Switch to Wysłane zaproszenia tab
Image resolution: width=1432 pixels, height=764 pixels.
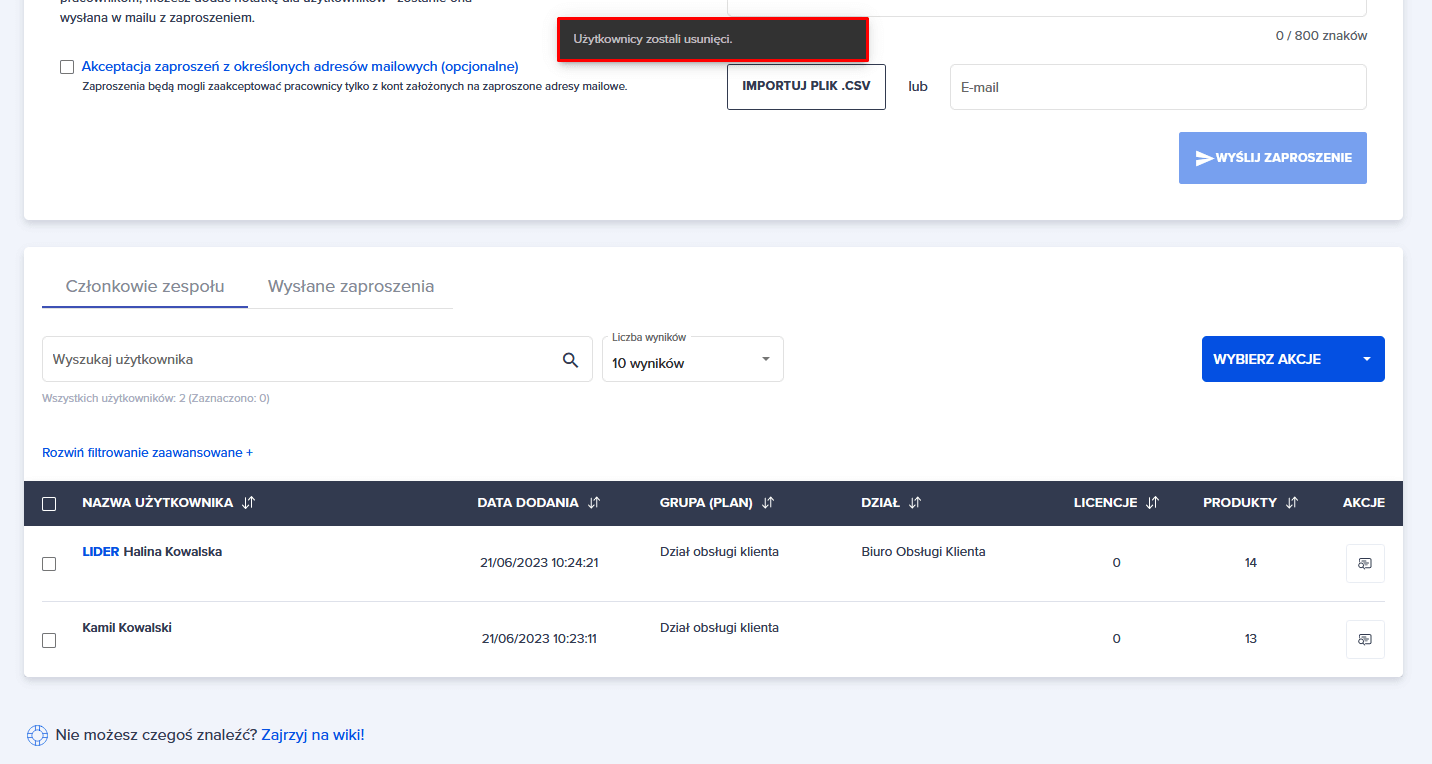point(351,286)
